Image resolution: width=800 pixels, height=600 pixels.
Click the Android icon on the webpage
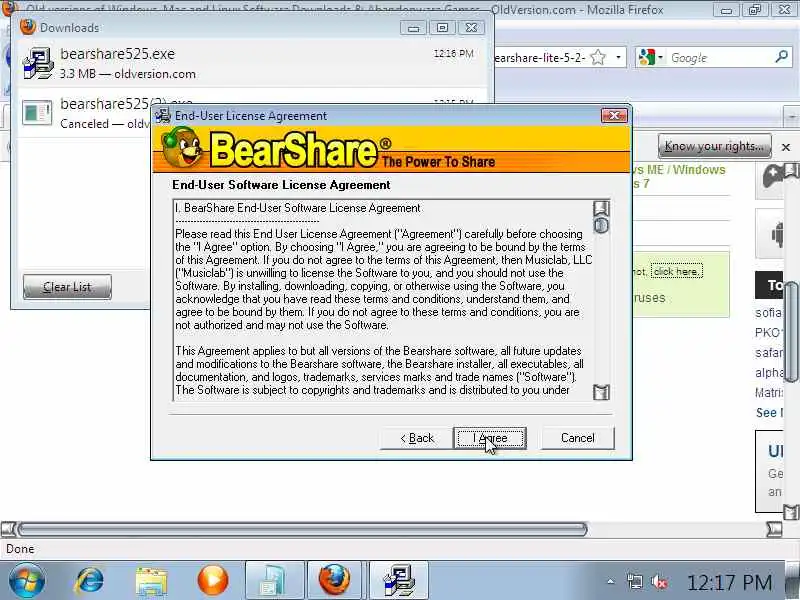click(x=777, y=235)
